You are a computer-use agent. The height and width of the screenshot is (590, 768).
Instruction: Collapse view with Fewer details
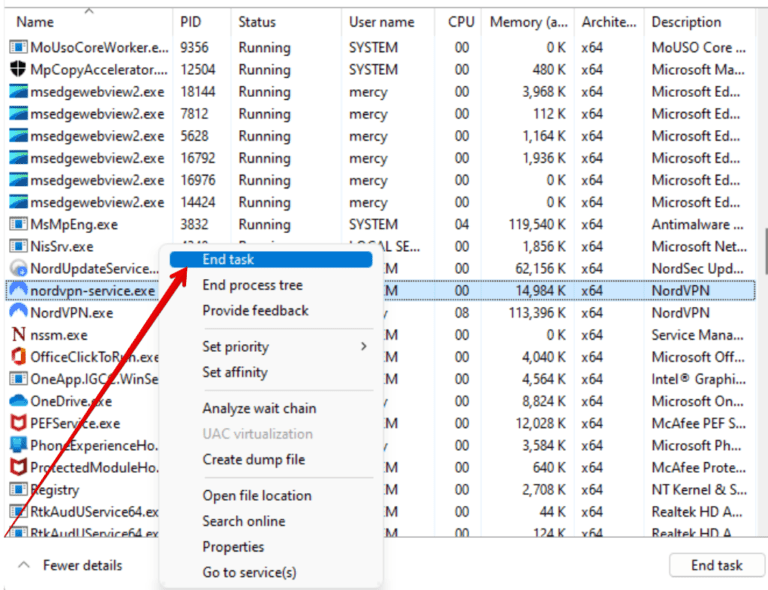point(70,565)
